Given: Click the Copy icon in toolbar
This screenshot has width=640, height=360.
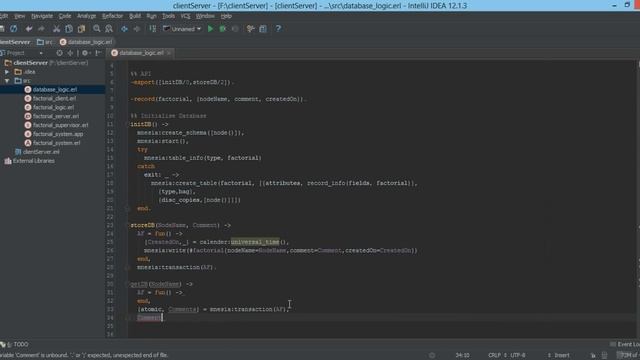Looking at the screenshot, I should (69, 29).
